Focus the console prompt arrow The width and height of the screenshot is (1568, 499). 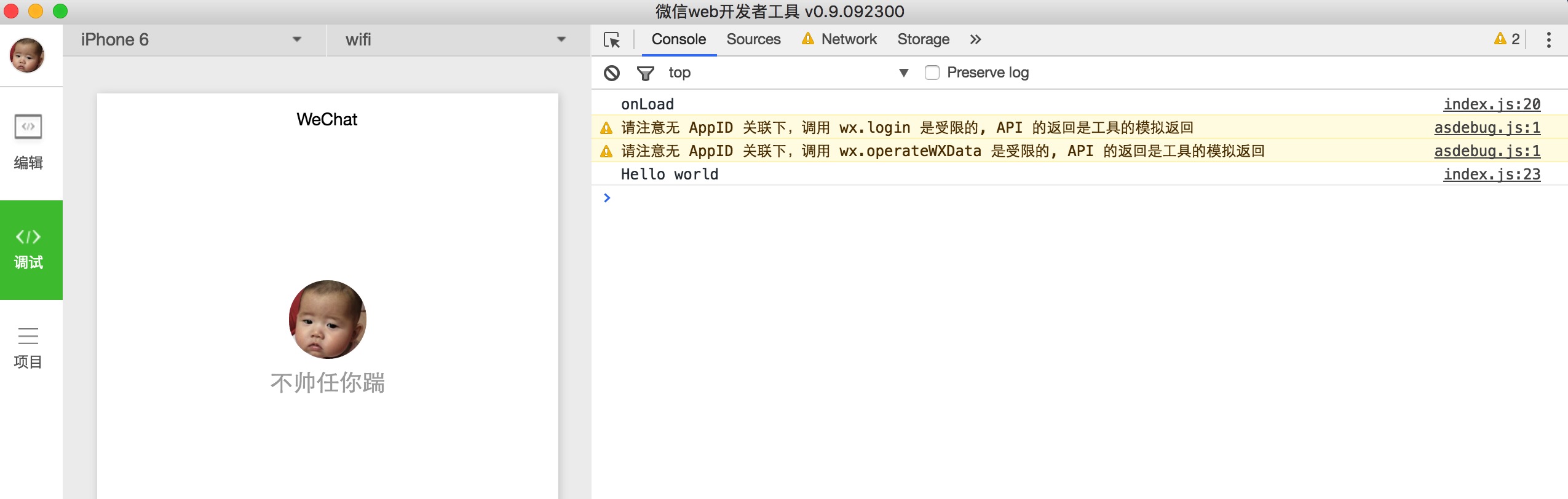(x=607, y=198)
